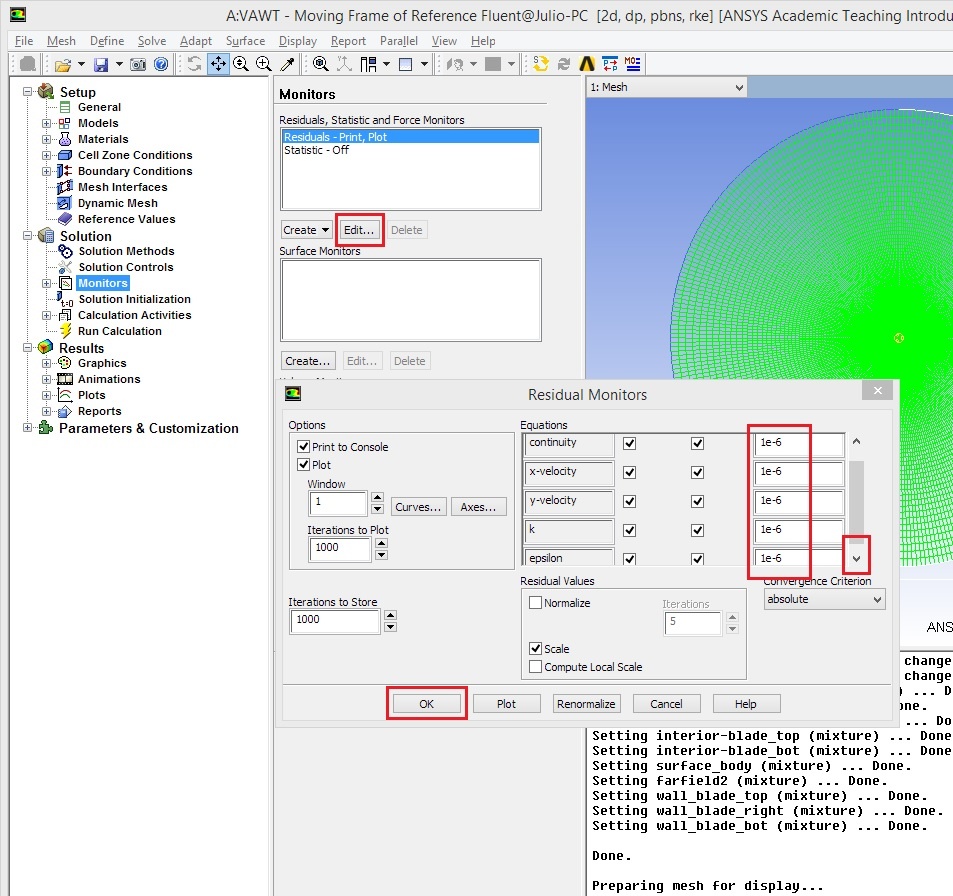
Task: Open the Display menu
Action: pyautogui.click(x=298, y=41)
